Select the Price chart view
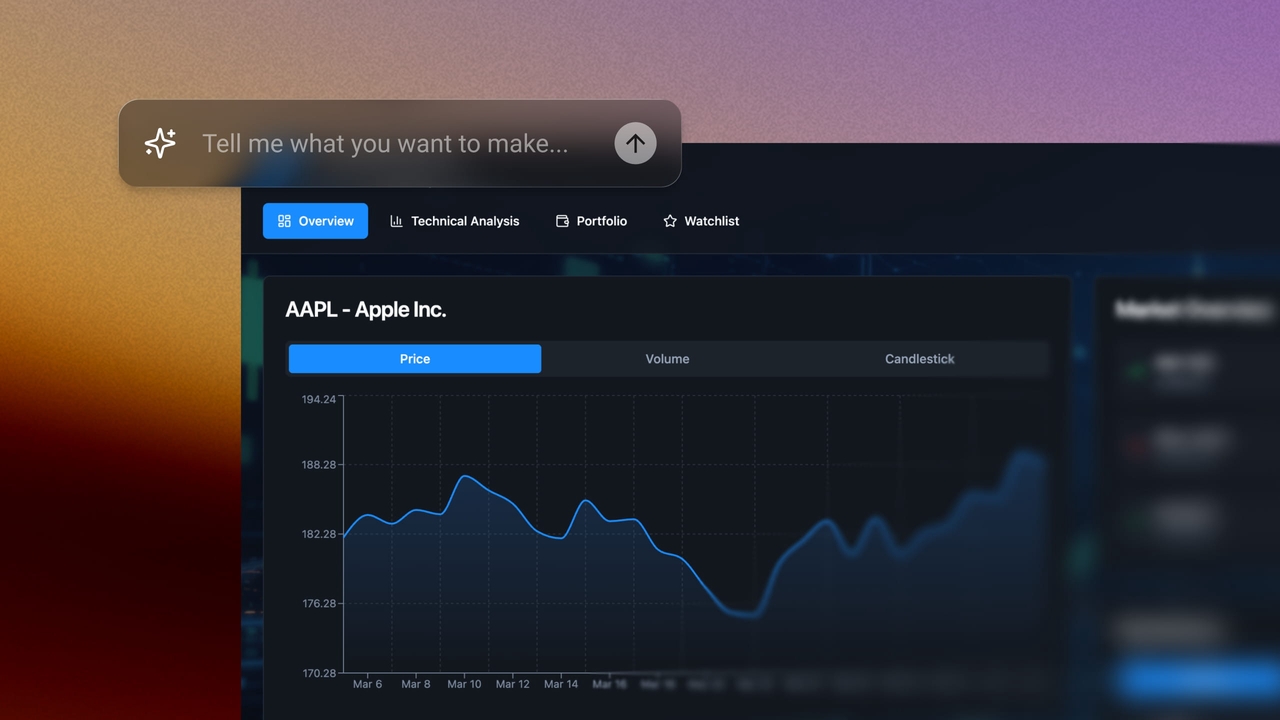Screen dimensions: 1280x720 415,359
